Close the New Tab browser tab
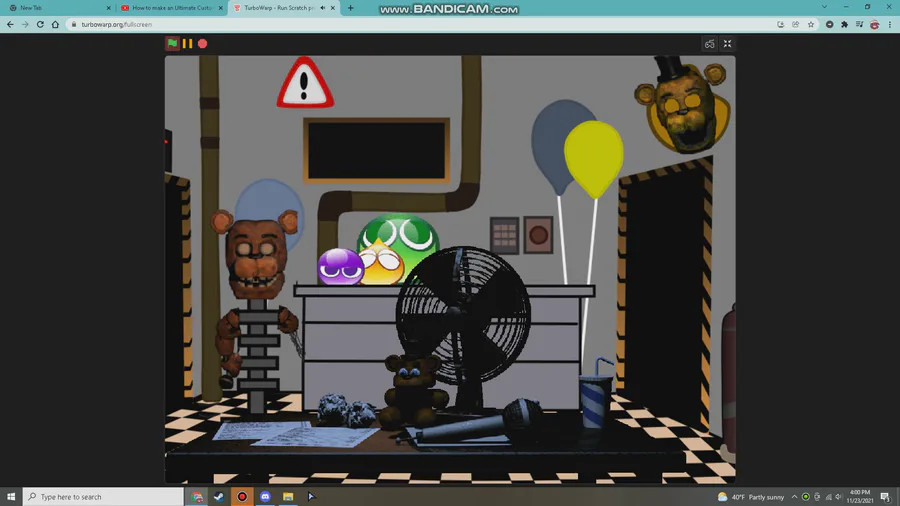 (108, 8)
